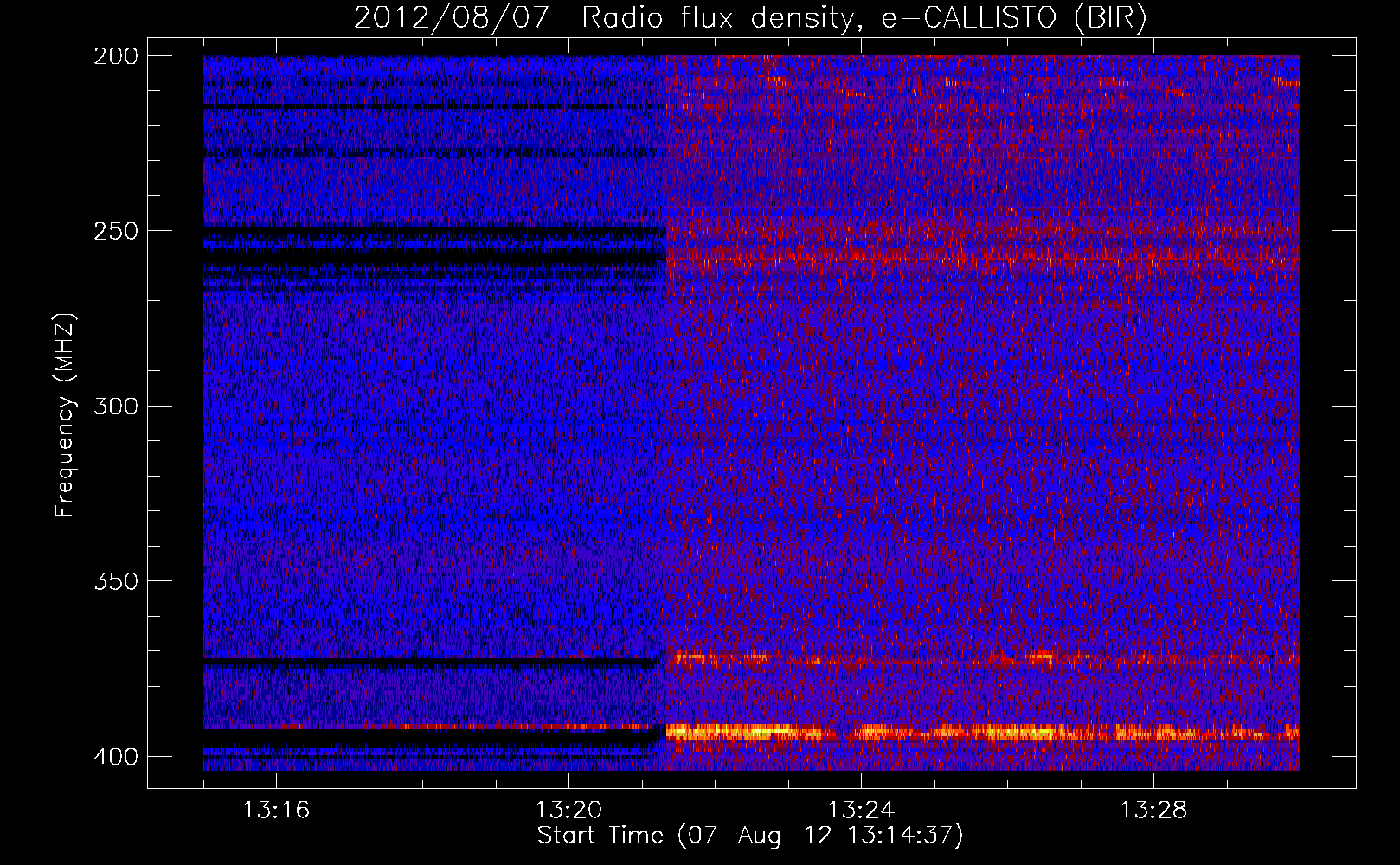The image size is (1400, 865).
Task: Click the 200 frequency tick label
Action: 115,56
